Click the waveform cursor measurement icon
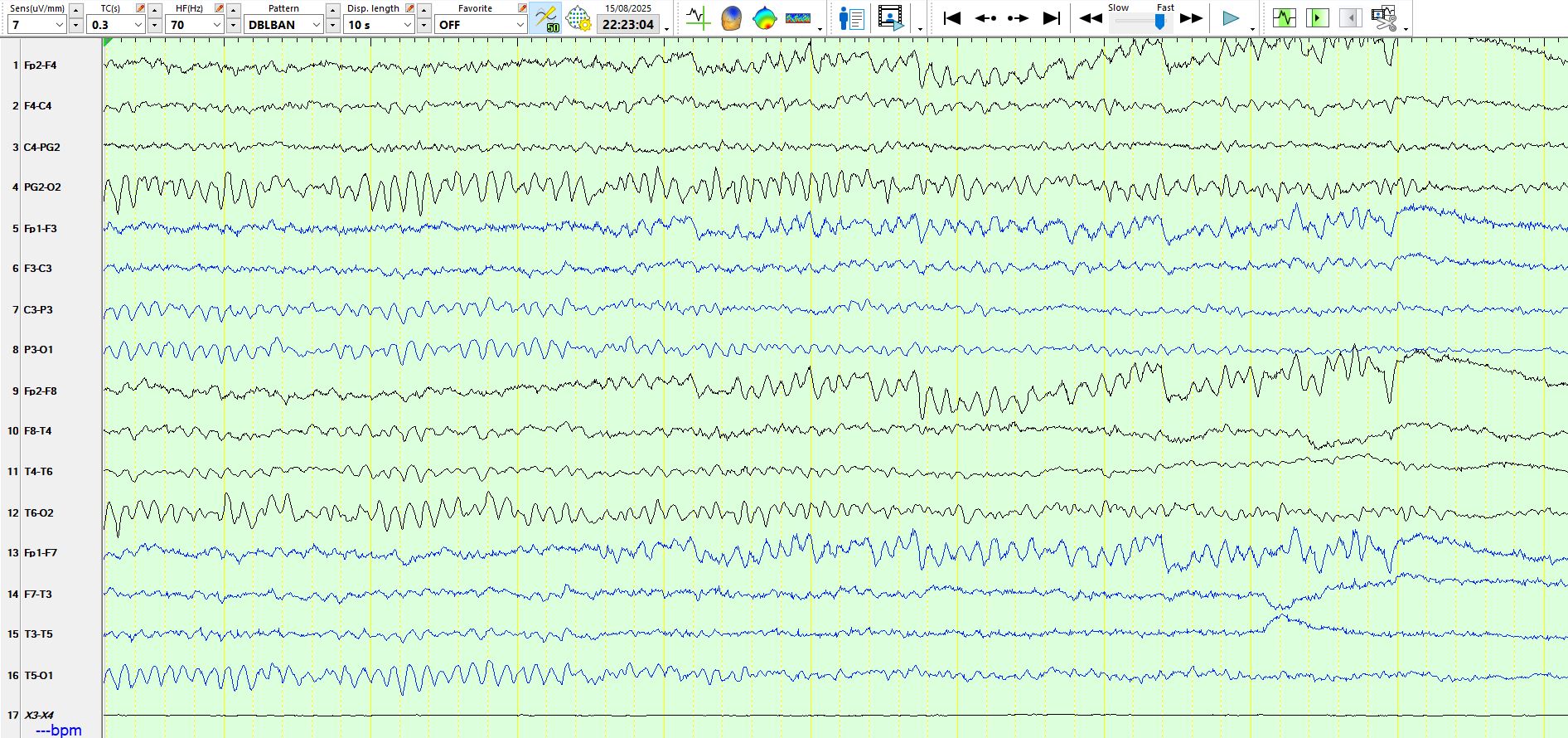 (698, 17)
